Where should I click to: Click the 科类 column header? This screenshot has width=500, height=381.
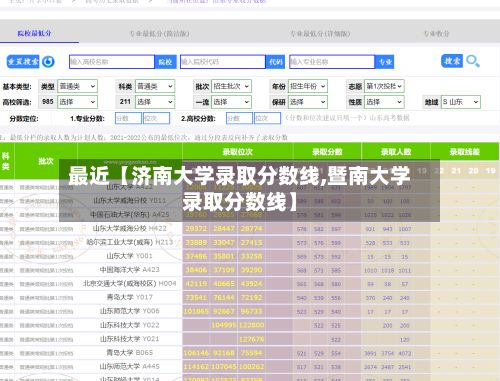point(6,161)
